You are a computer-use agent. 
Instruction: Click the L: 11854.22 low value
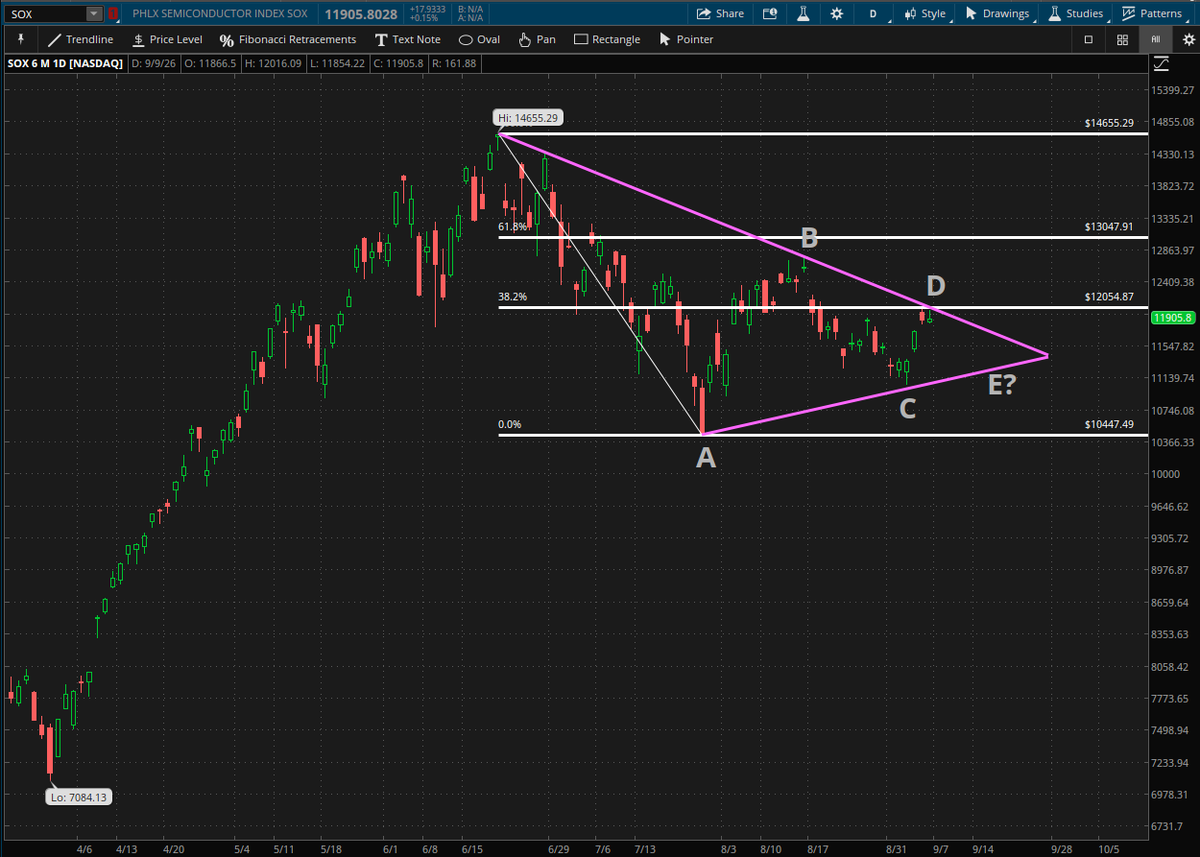(336, 64)
